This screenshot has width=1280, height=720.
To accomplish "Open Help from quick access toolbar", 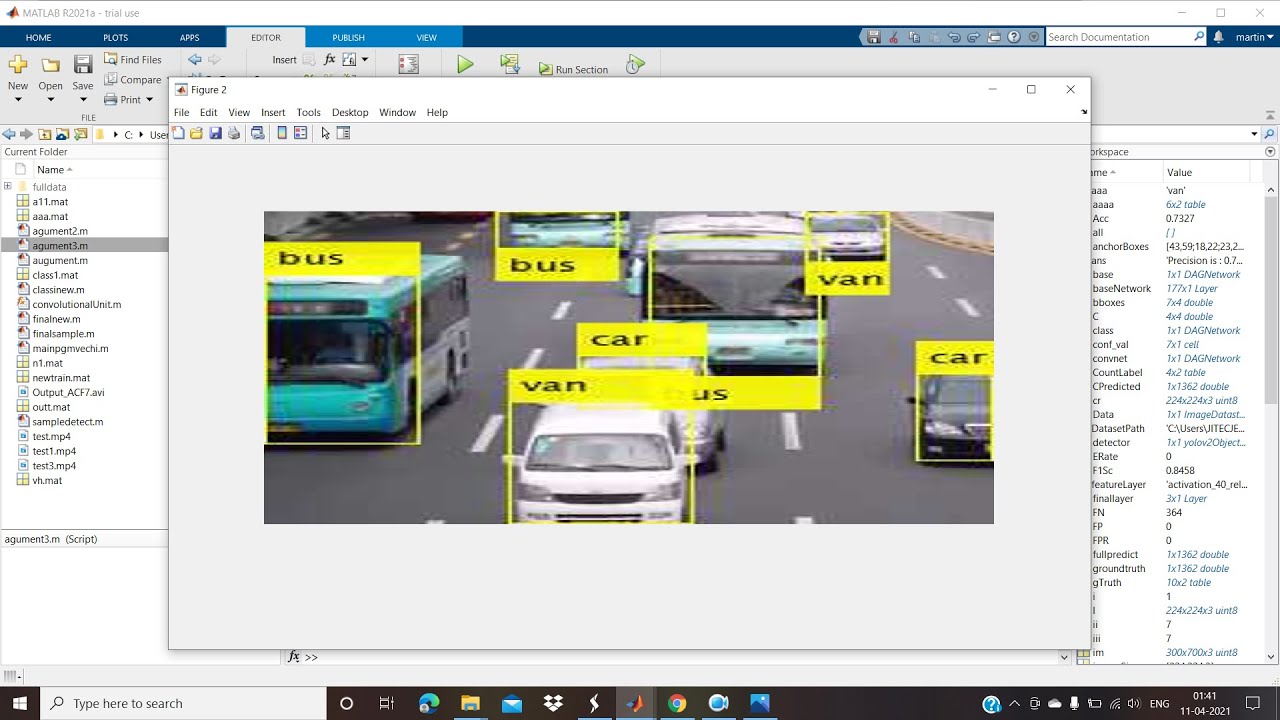I will 1014,37.
